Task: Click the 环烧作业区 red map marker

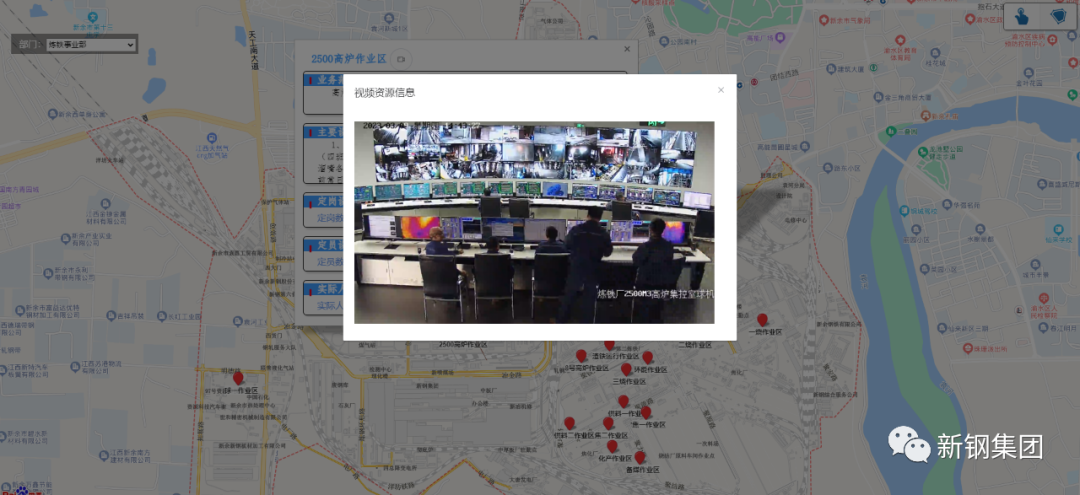Action: click(647, 357)
